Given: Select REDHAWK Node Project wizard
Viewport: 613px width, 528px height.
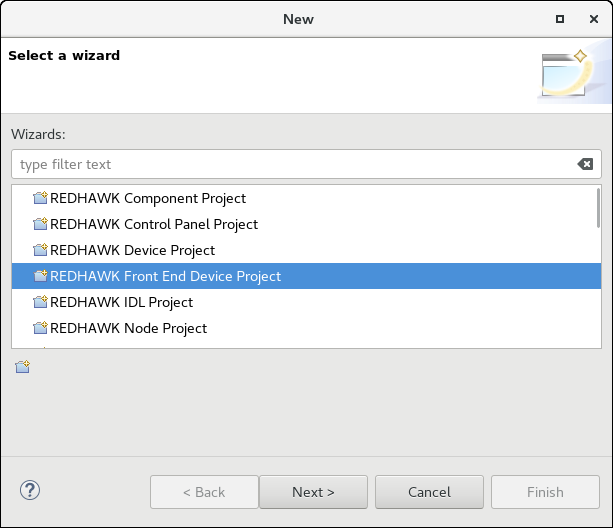Looking at the screenshot, I should tap(128, 328).
